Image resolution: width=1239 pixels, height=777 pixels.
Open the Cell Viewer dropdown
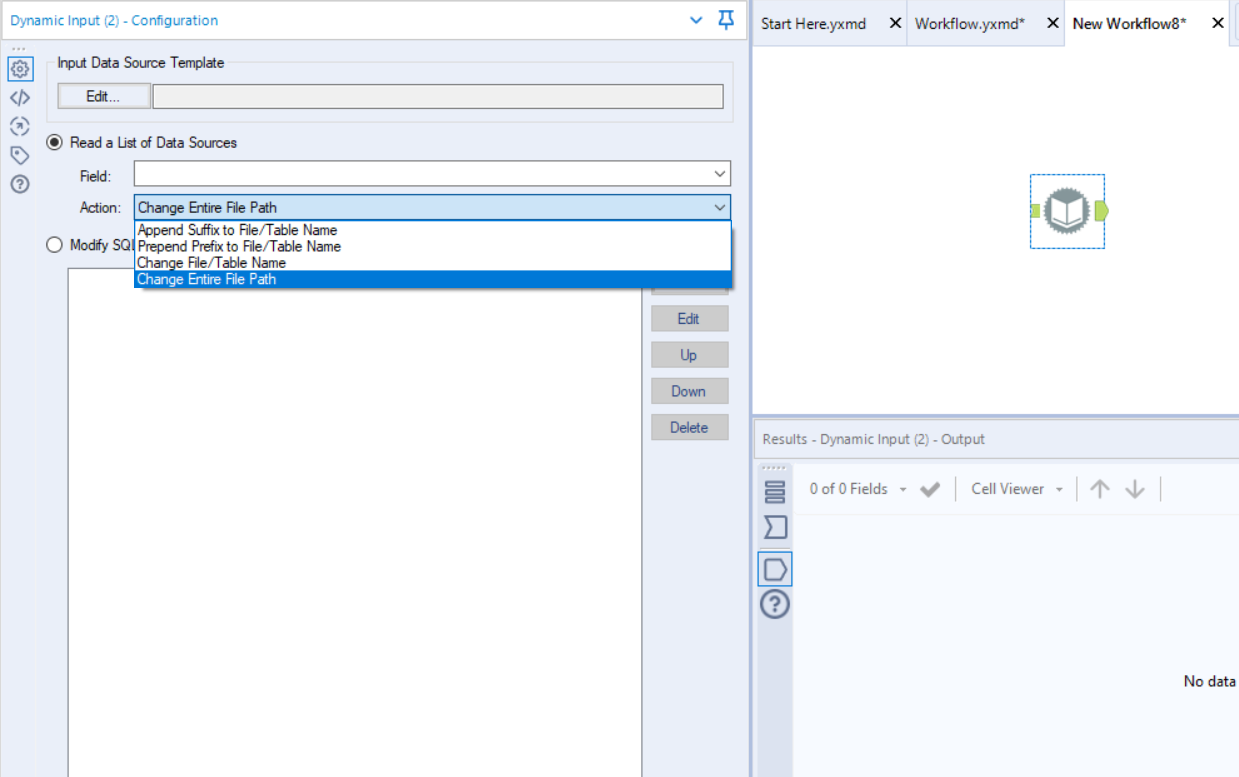point(1014,489)
